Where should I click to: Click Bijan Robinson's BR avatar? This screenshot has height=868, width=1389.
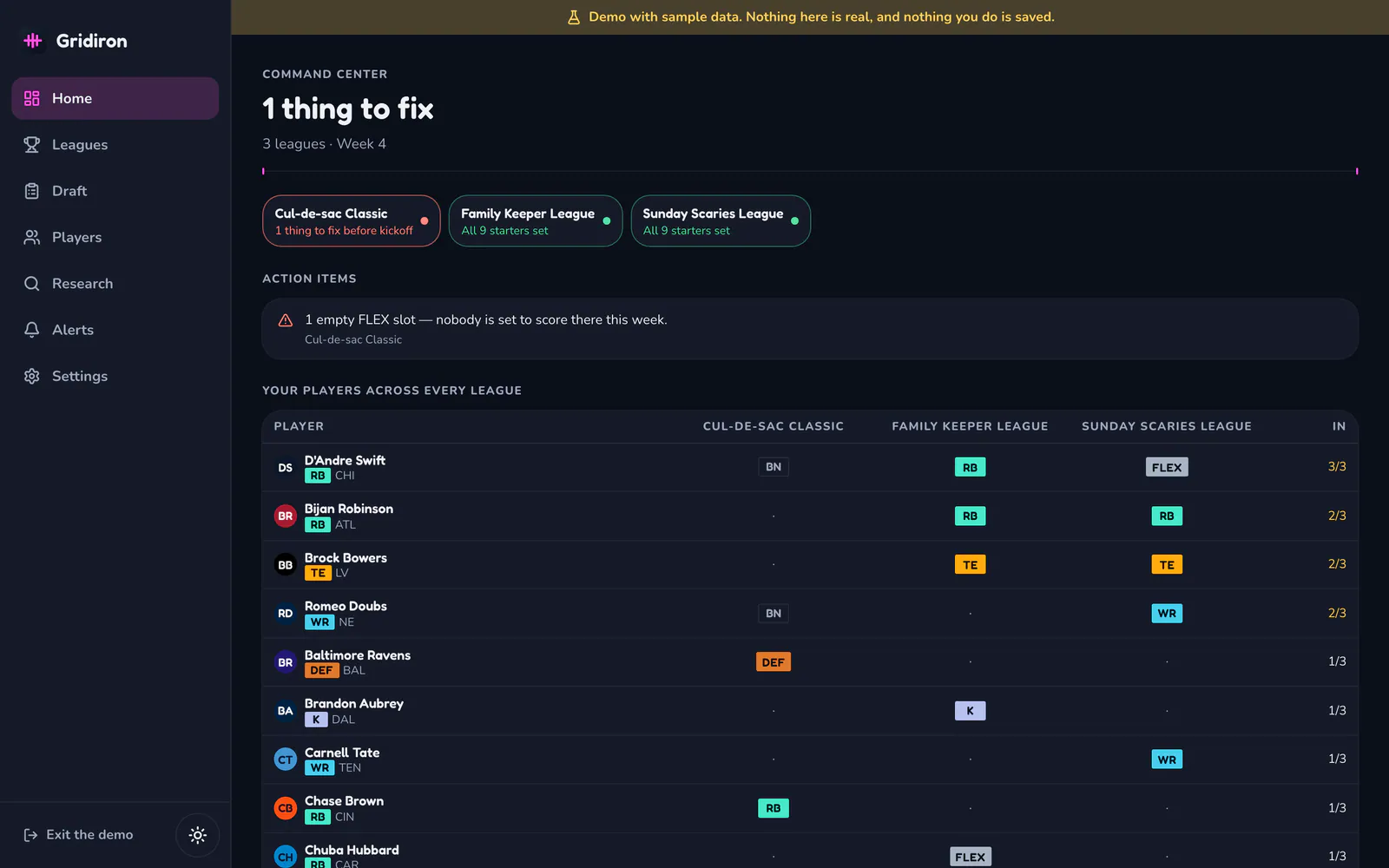286,516
